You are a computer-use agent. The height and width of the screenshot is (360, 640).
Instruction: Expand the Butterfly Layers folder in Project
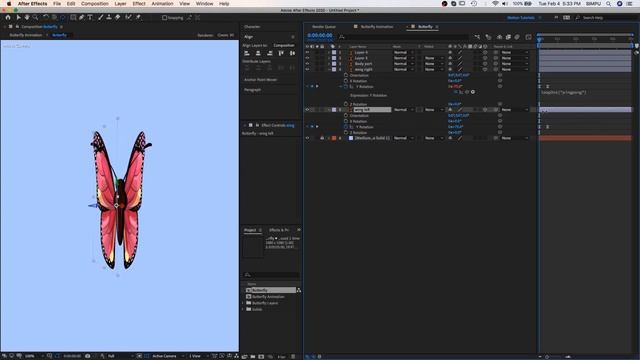pyautogui.click(x=243, y=303)
